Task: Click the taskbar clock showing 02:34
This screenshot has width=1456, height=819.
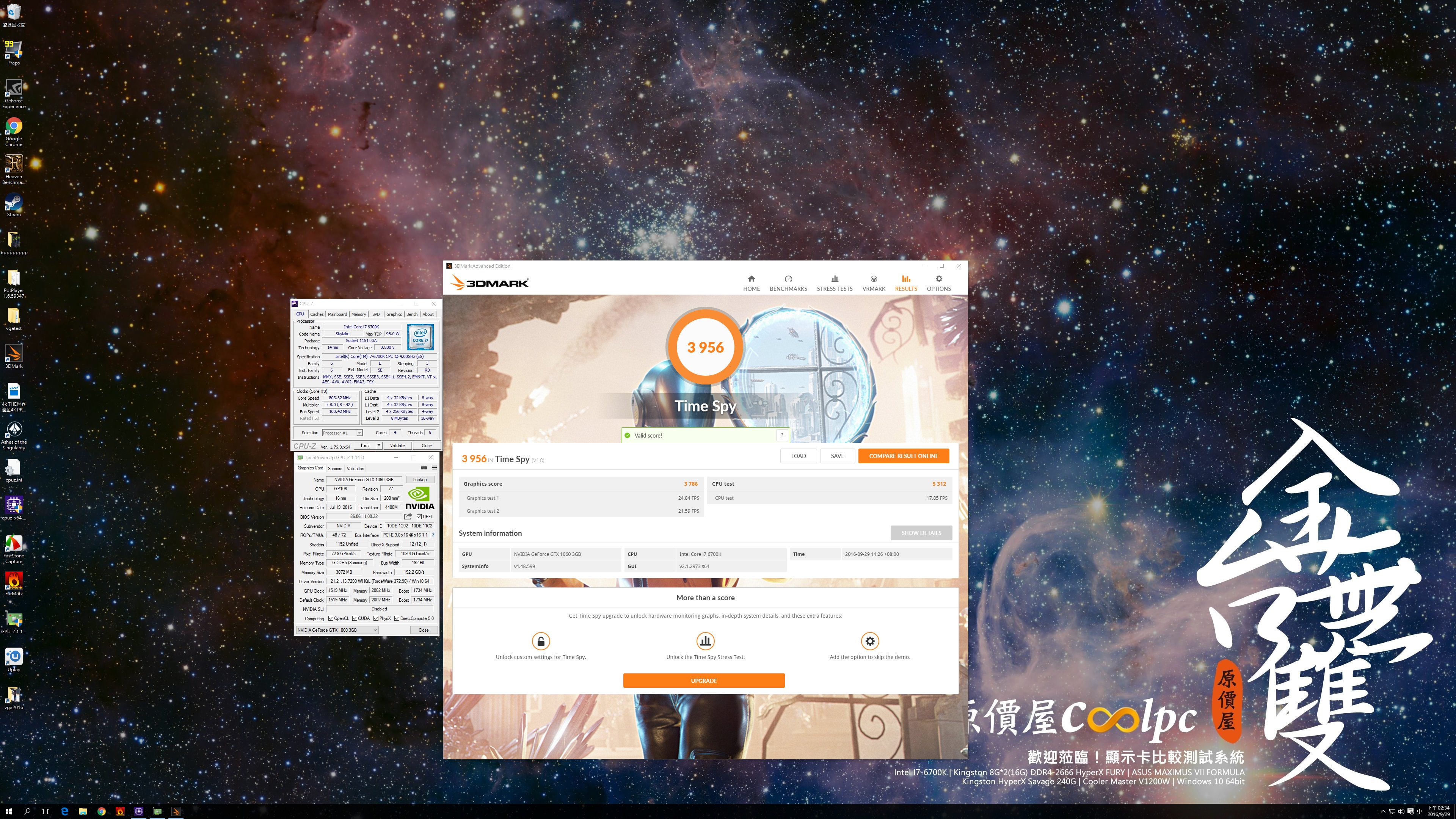Action: point(1438,811)
